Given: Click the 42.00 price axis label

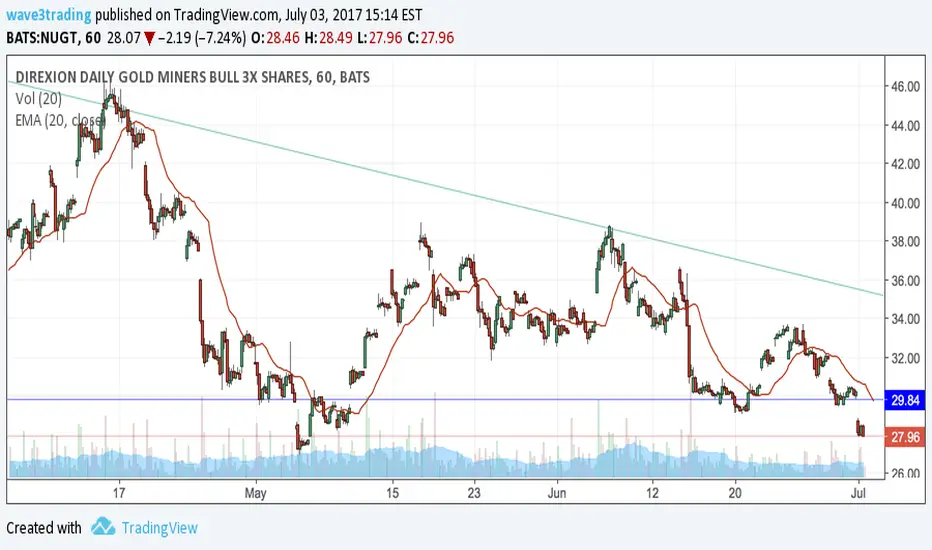Looking at the screenshot, I should click(905, 164).
